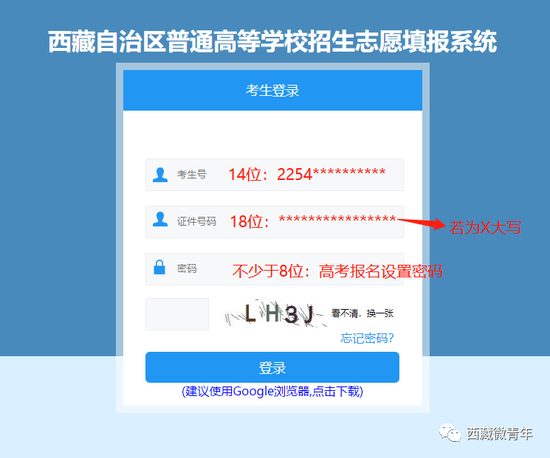
Task: Open the 建议使用Google浏览器,点击下载 link
Action: tap(272, 391)
